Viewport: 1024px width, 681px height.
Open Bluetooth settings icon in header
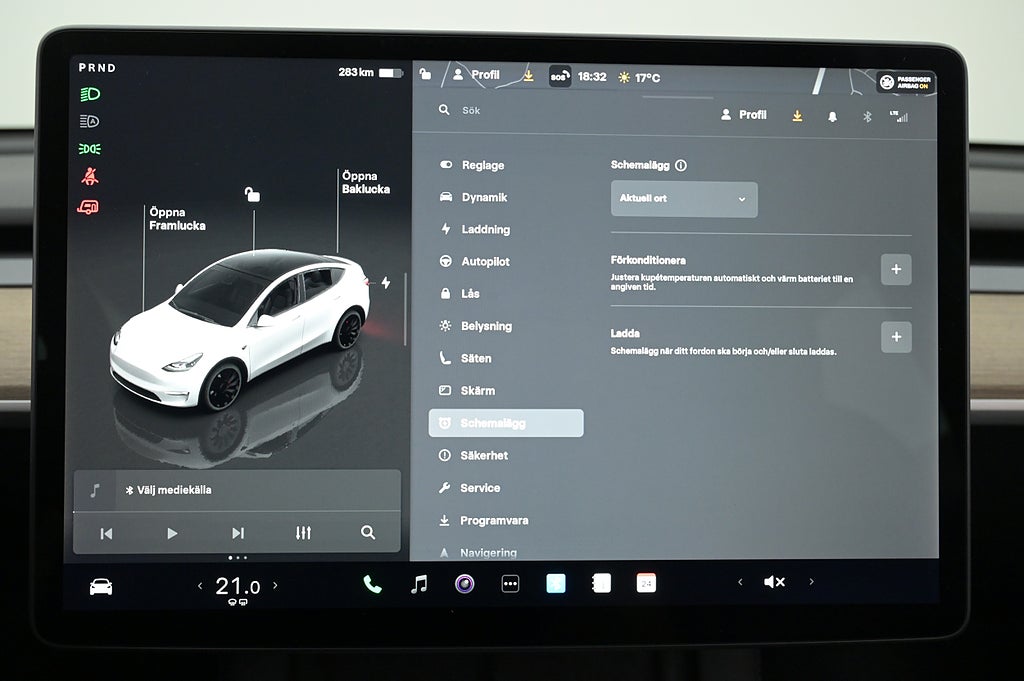pyautogui.click(x=867, y=116)
